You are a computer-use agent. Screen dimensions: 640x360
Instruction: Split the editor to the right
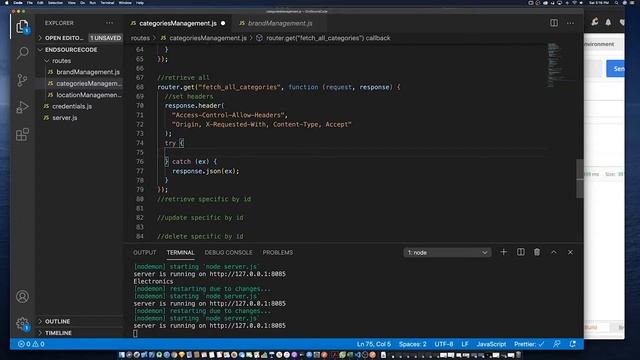554,23
